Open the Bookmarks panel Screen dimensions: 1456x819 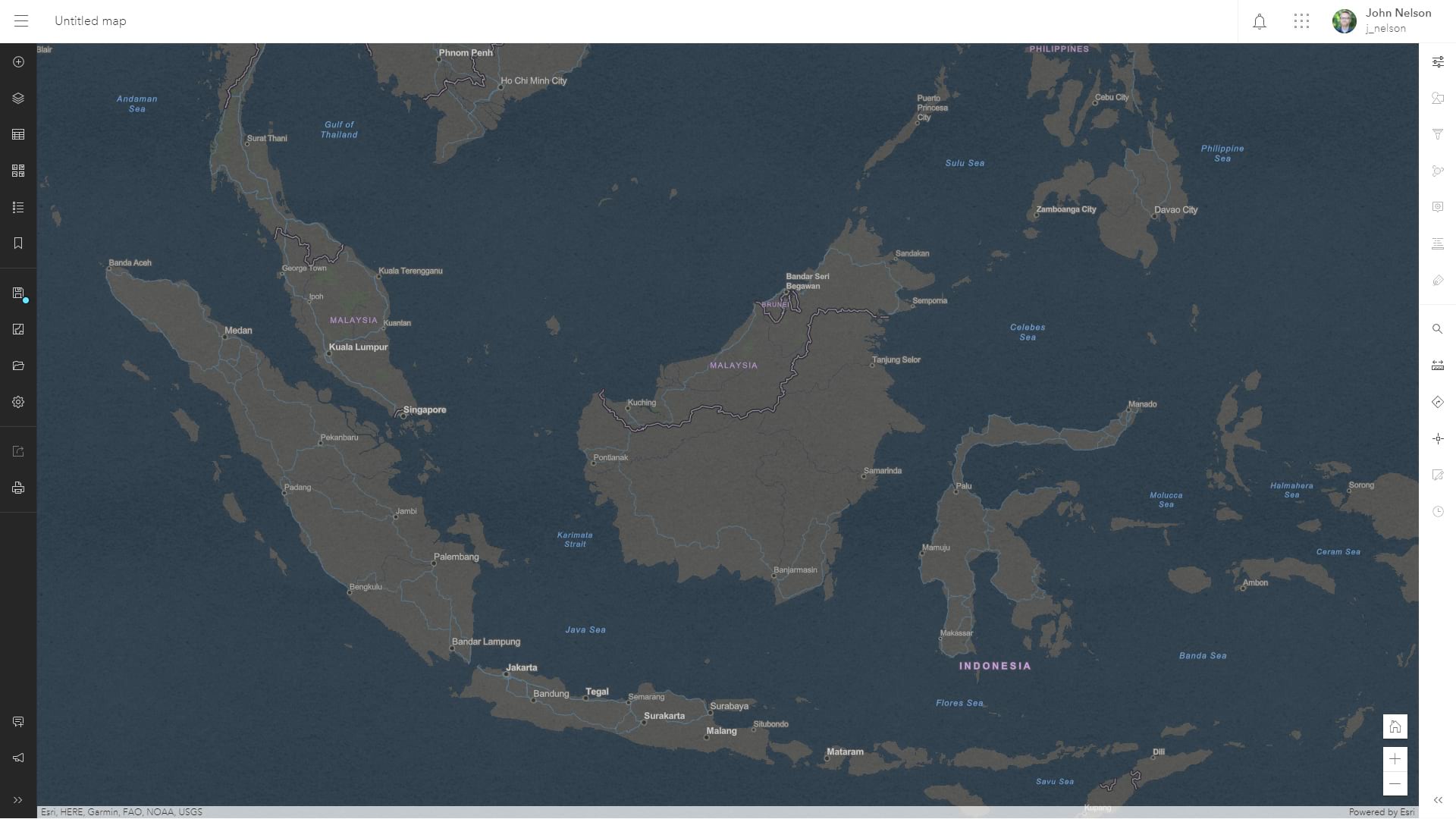pos(18,243)
